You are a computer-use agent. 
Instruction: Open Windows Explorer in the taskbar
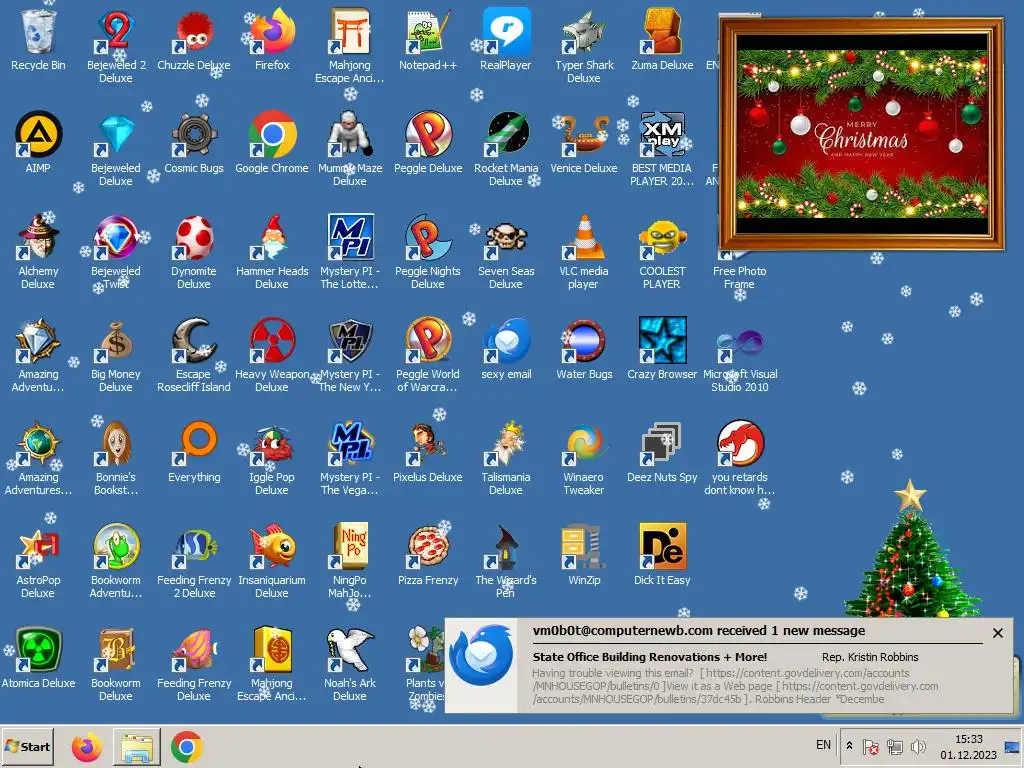click(x=137, y=747)
